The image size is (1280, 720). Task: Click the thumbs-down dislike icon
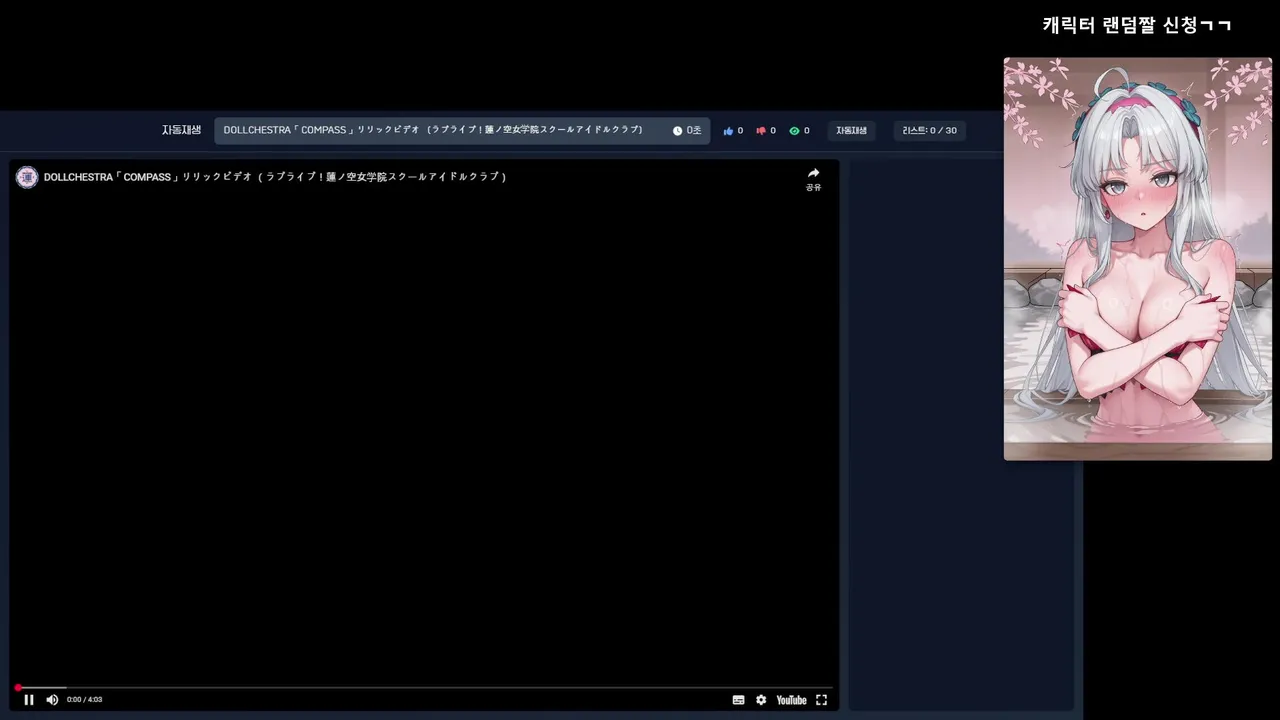click(x=761, y=131)
